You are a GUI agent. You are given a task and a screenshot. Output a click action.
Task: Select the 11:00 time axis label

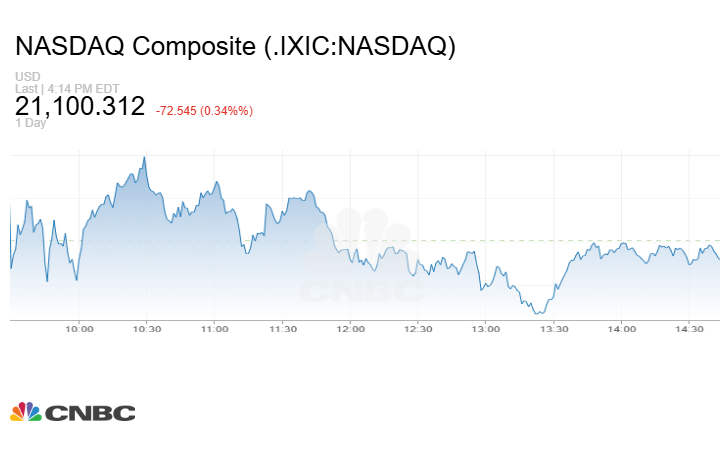[215, 329]
